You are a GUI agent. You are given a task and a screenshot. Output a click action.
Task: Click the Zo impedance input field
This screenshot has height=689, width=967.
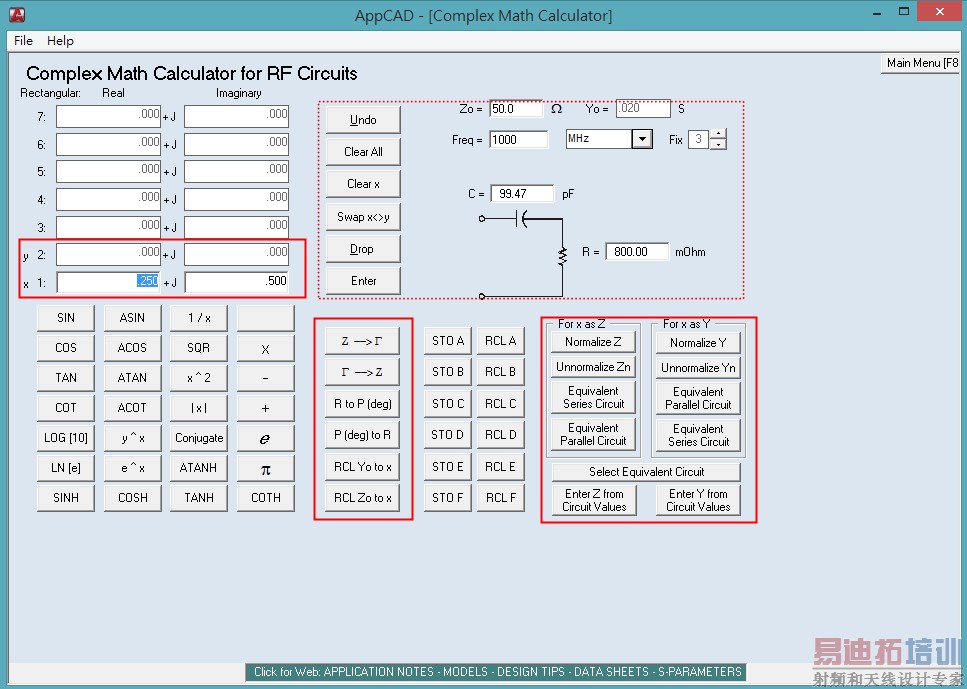point(516,109)
